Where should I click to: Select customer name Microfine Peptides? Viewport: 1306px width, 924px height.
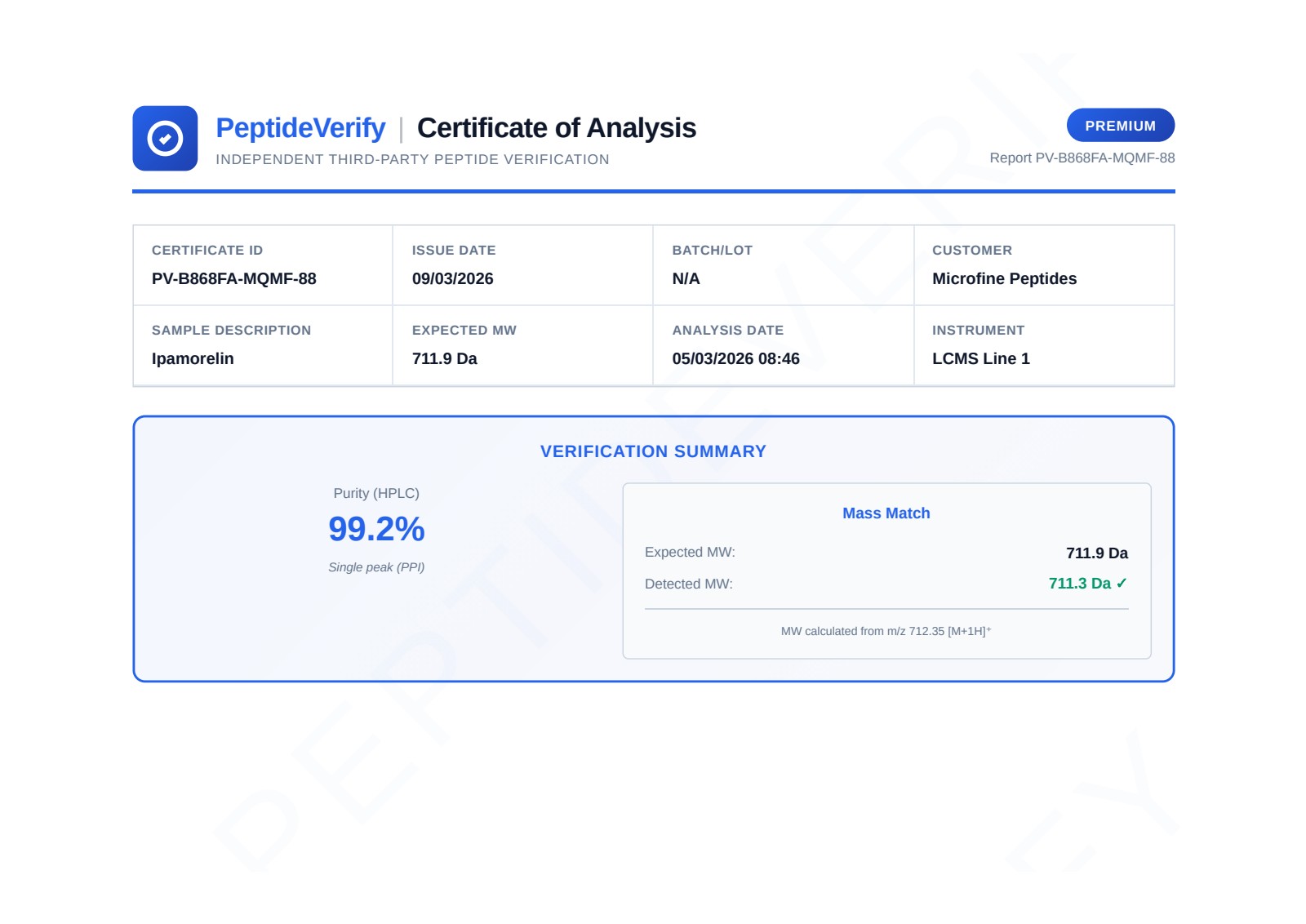[1004, 278]
